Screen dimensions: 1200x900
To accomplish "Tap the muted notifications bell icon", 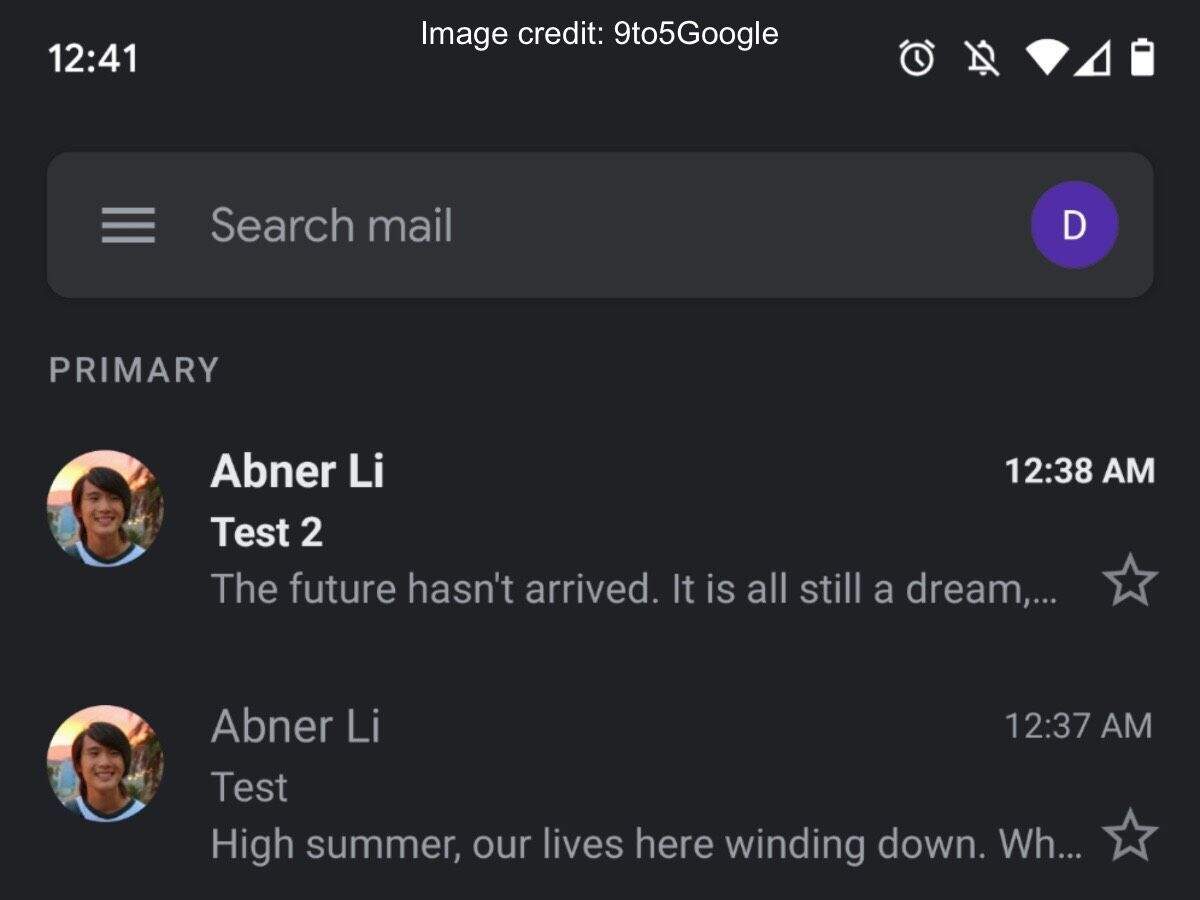I will [x=982, y=59].
